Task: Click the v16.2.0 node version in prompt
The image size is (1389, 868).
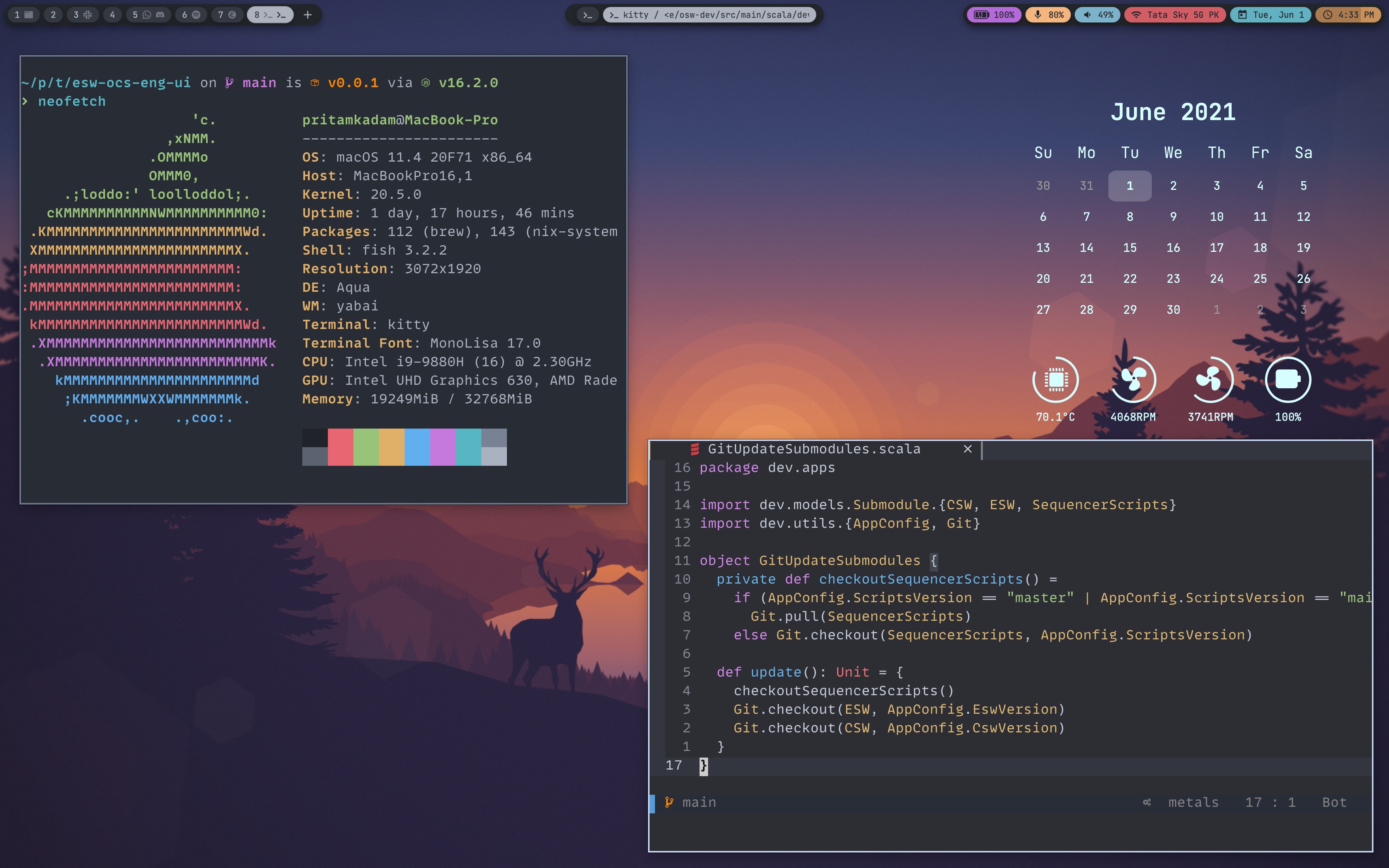Action: (x=468, y=83)
